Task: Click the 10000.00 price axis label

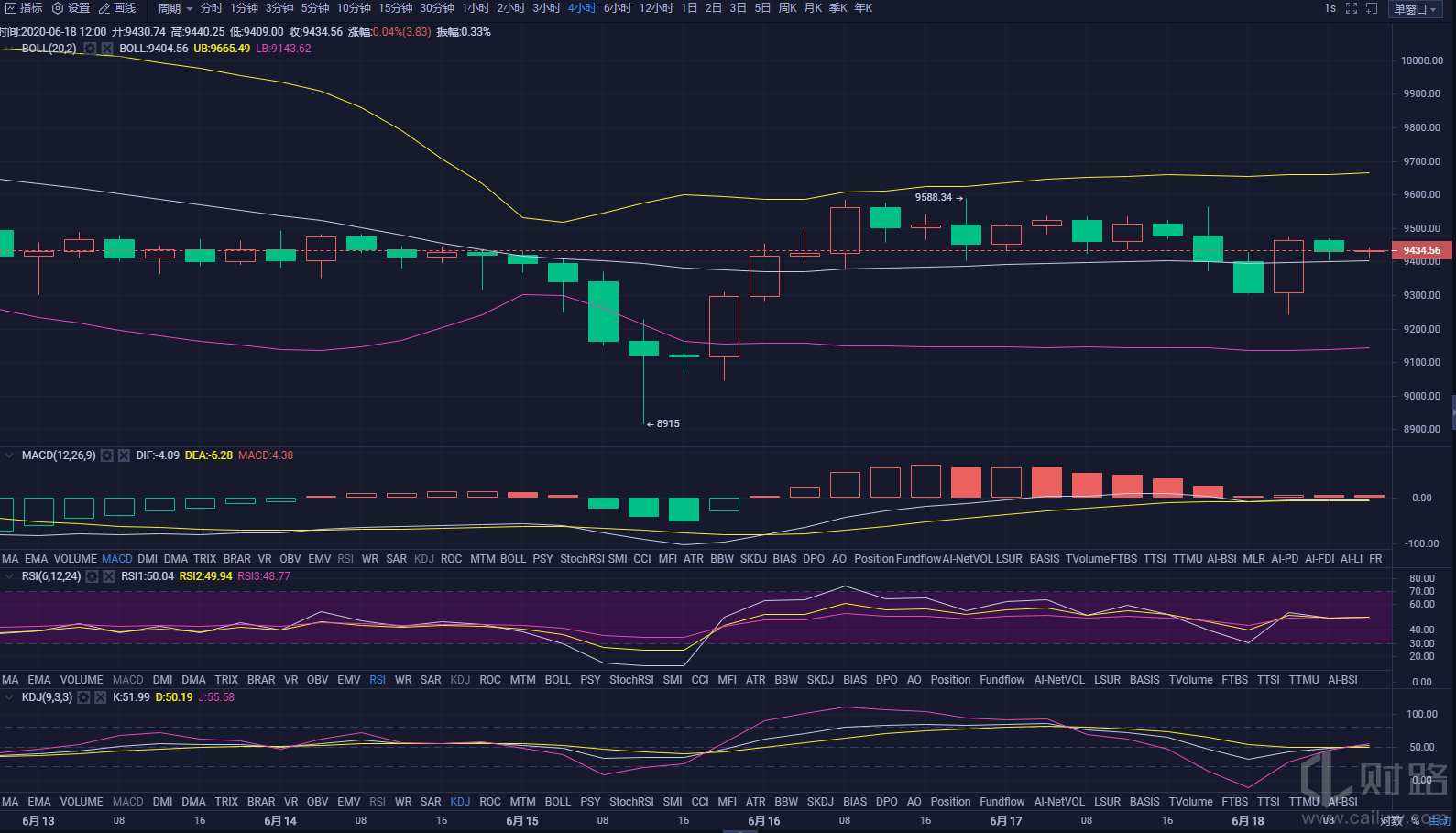Action: [x=1422, y=60]
